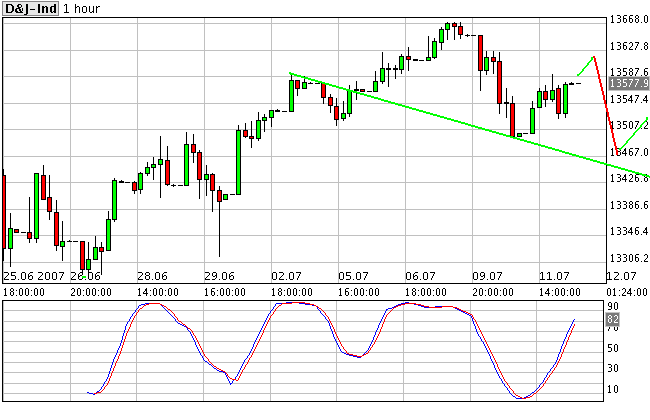Click the 11.07 date label
Screen dimensions: 650x420
pyautogui.click(x=554, y=276)
